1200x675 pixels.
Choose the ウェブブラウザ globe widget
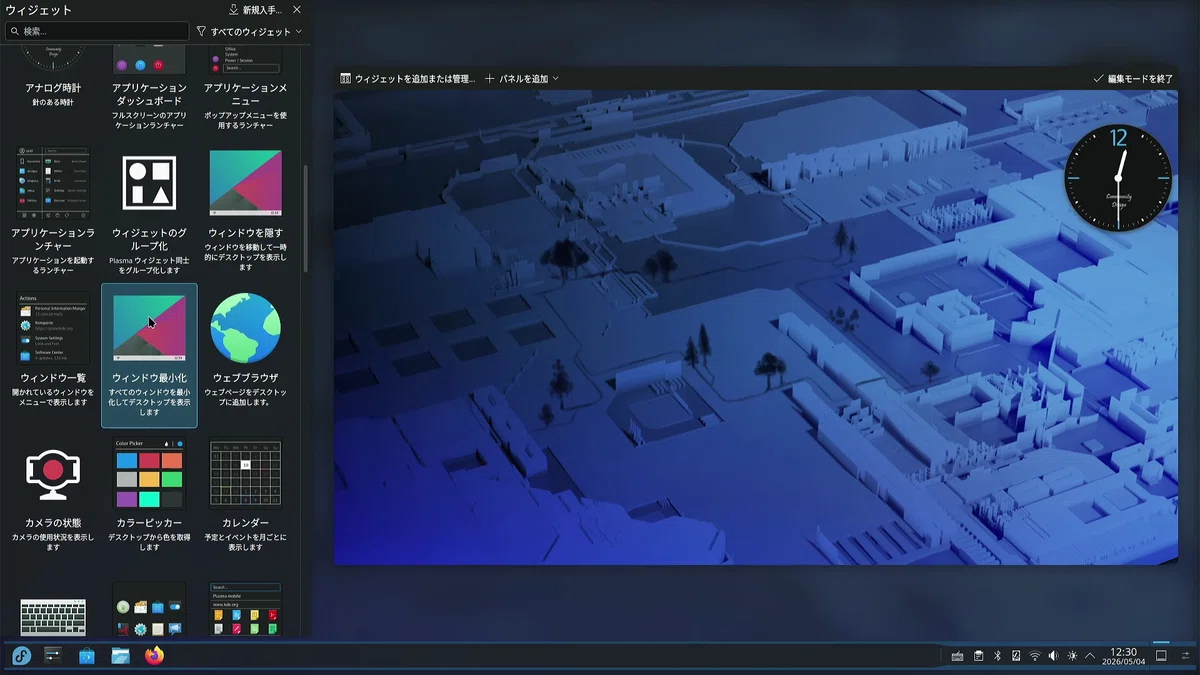(x=245, y=328)
